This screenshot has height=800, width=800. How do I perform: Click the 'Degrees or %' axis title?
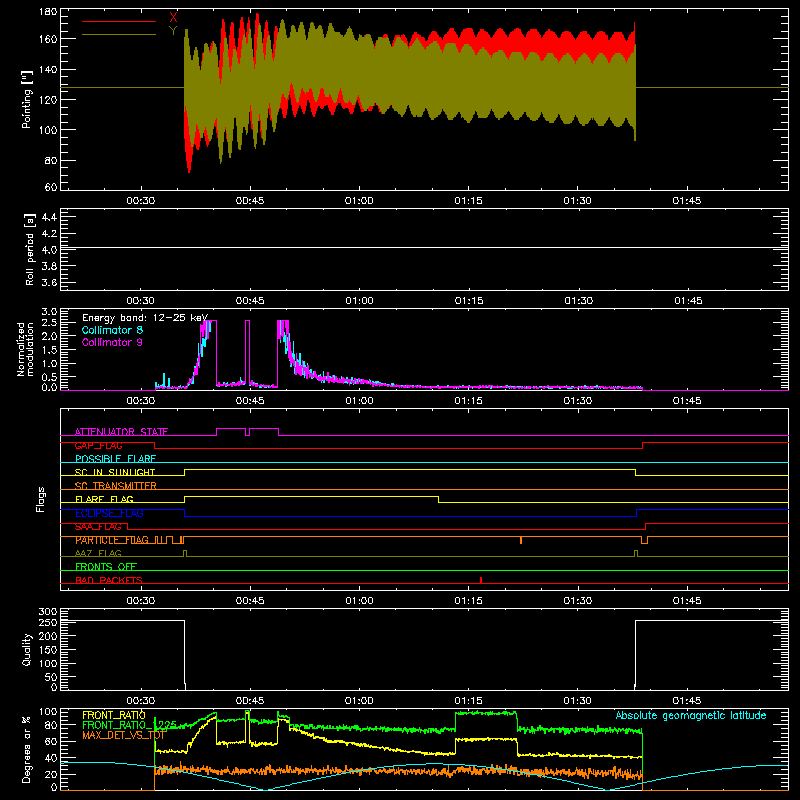coord(27,750)
